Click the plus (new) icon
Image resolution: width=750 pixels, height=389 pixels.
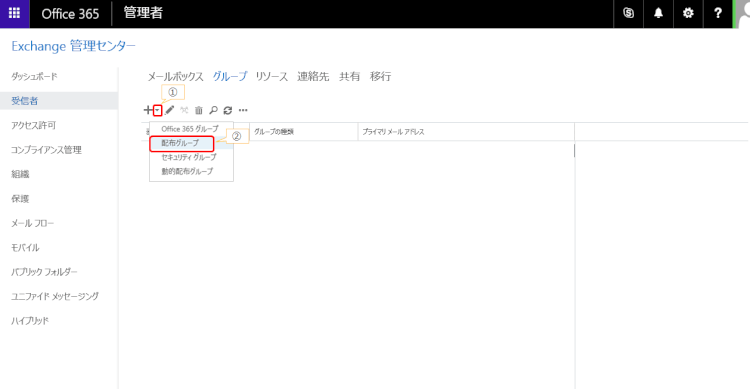(x=148, y=111)
